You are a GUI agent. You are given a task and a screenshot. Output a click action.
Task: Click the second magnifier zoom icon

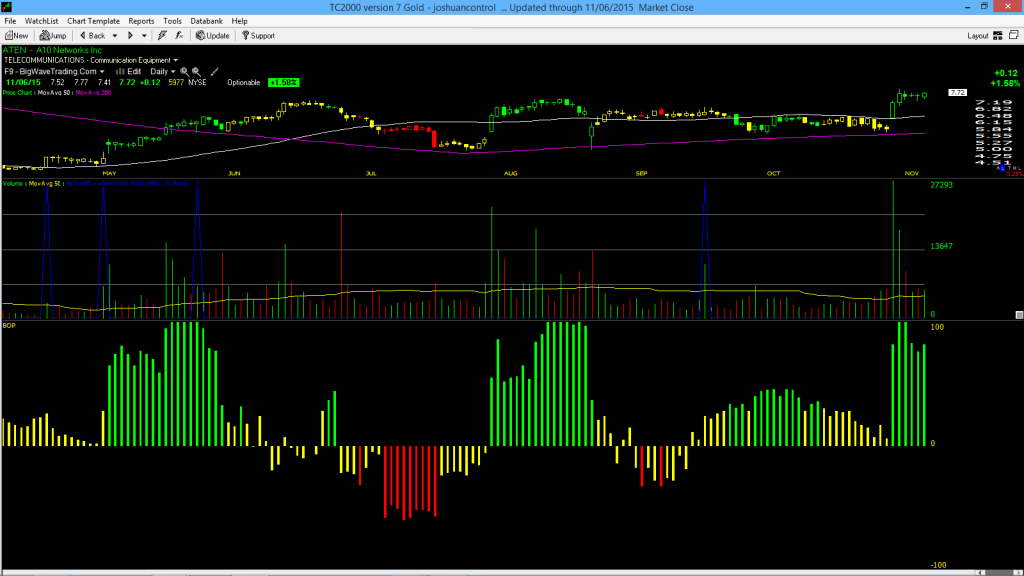coord(196,72)
